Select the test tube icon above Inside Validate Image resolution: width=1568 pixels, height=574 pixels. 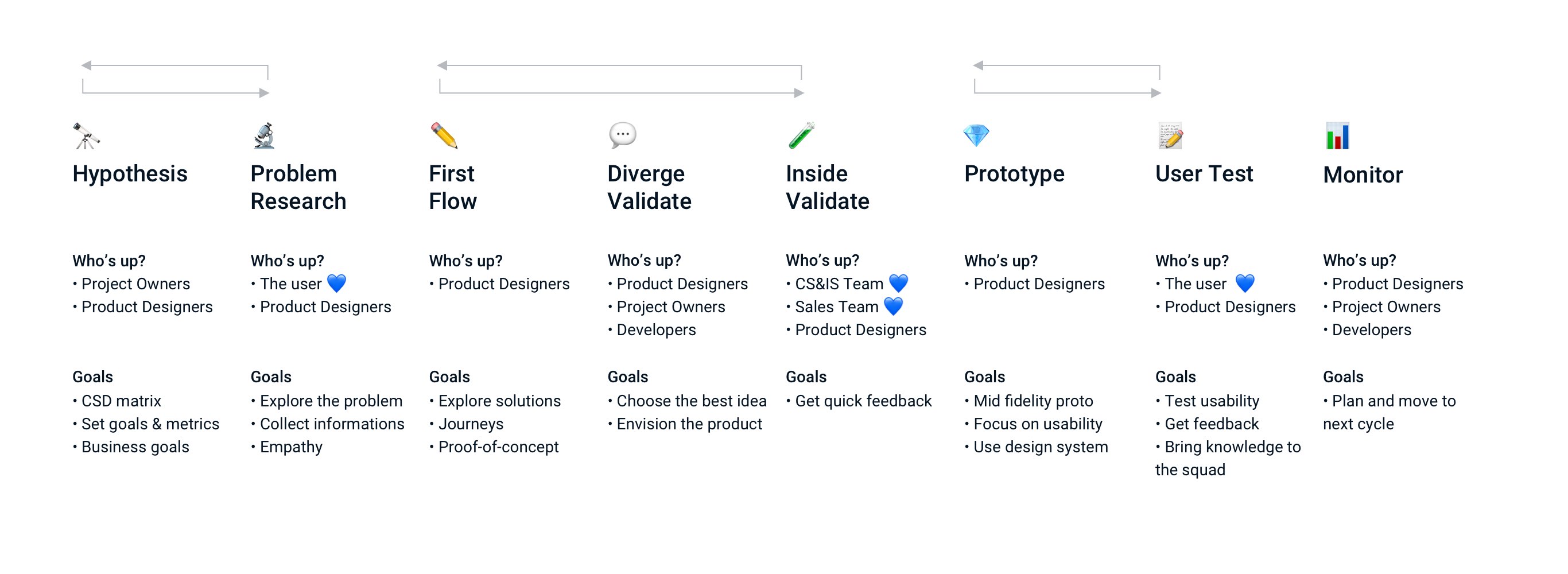[x=801, y=135]
